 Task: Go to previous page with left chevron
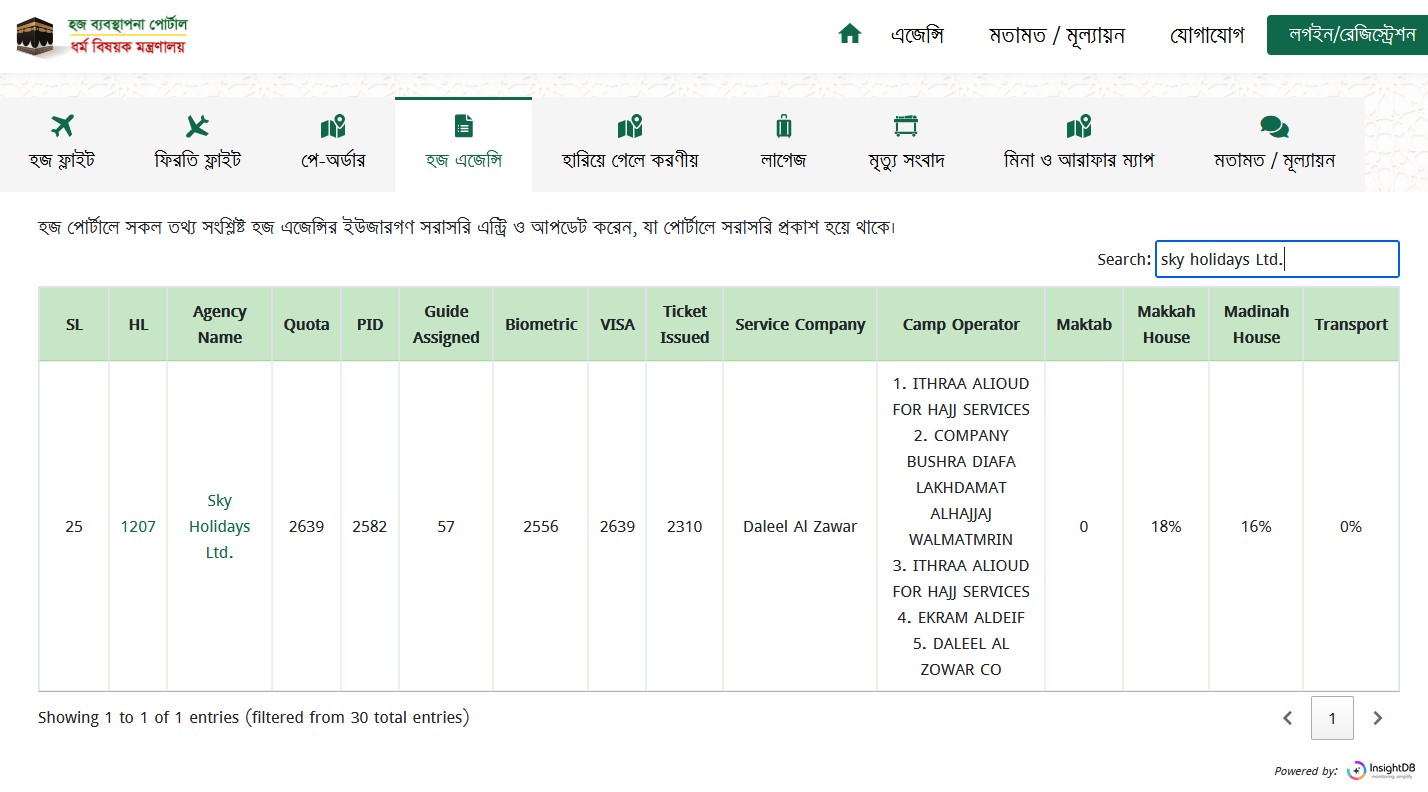(x=1288, y=718)
